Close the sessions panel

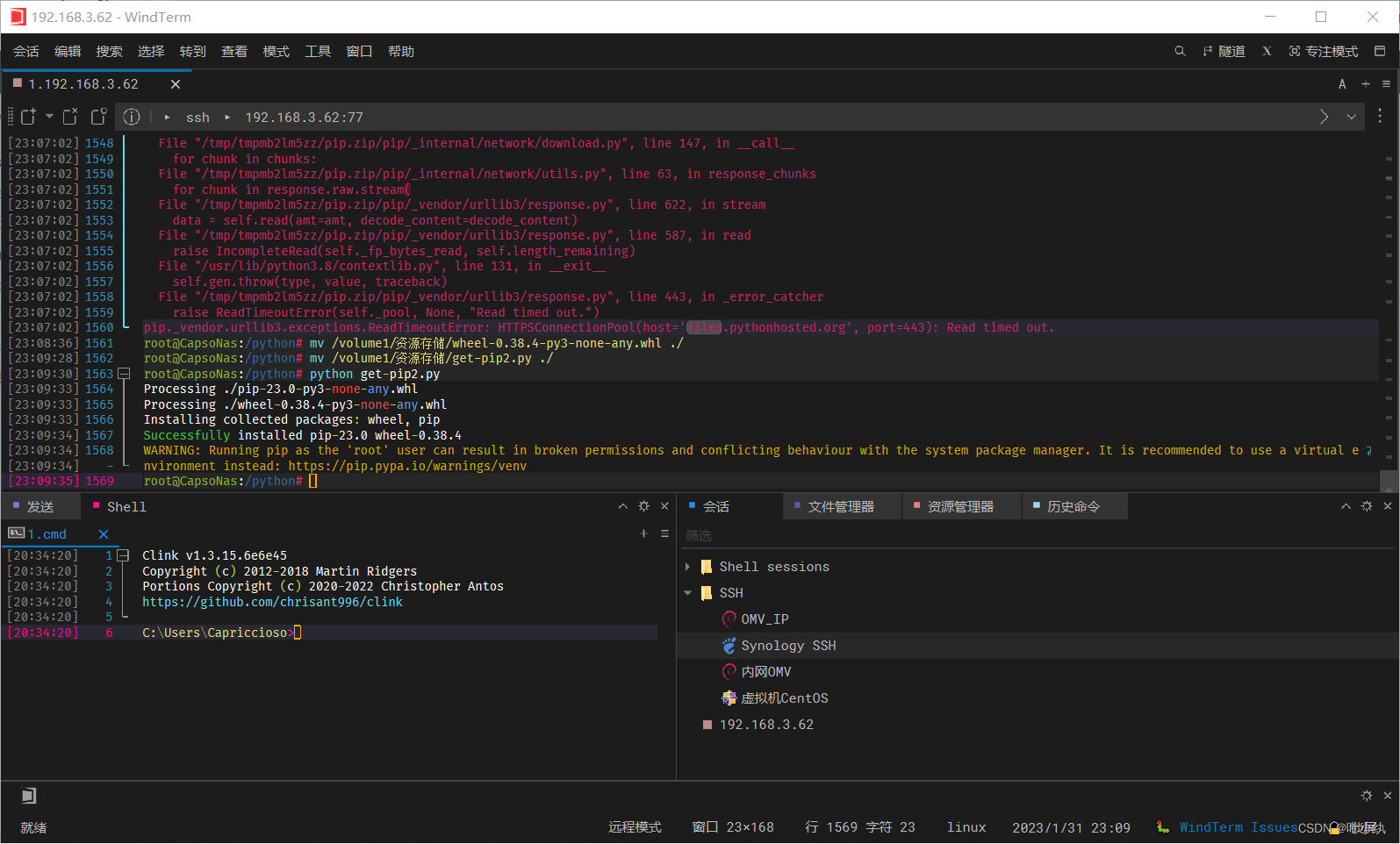pos(1388,506)
